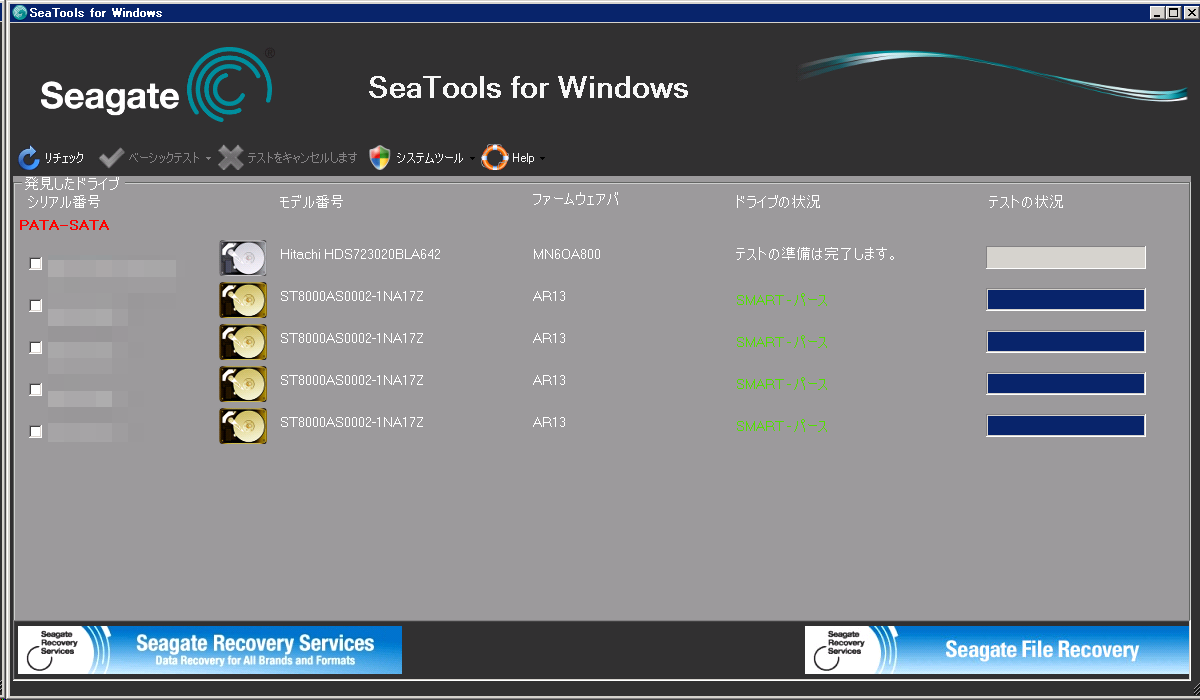Viewport: 1200px width, 700px height.
Task: Click the モデル番号 column header
Action: pos(311,202)
